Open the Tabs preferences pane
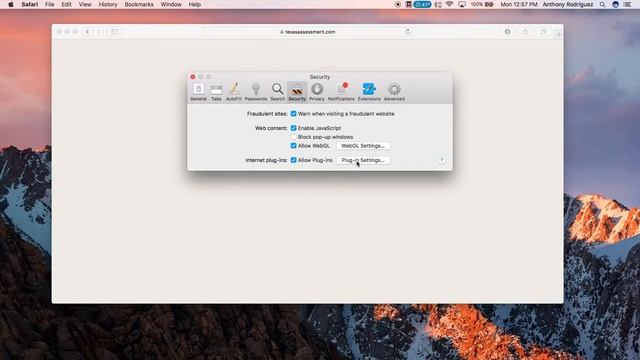Image resolution: width=640 pixels, height=360 pixels. tap(216, 92)
